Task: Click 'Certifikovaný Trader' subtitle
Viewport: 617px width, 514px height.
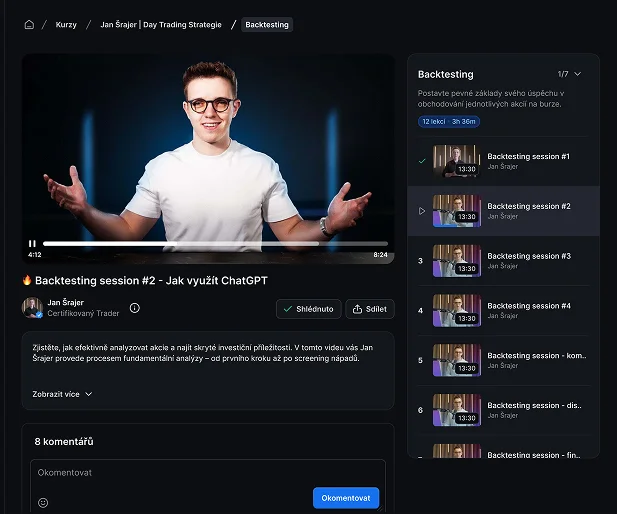Action: tap(83, 313)
